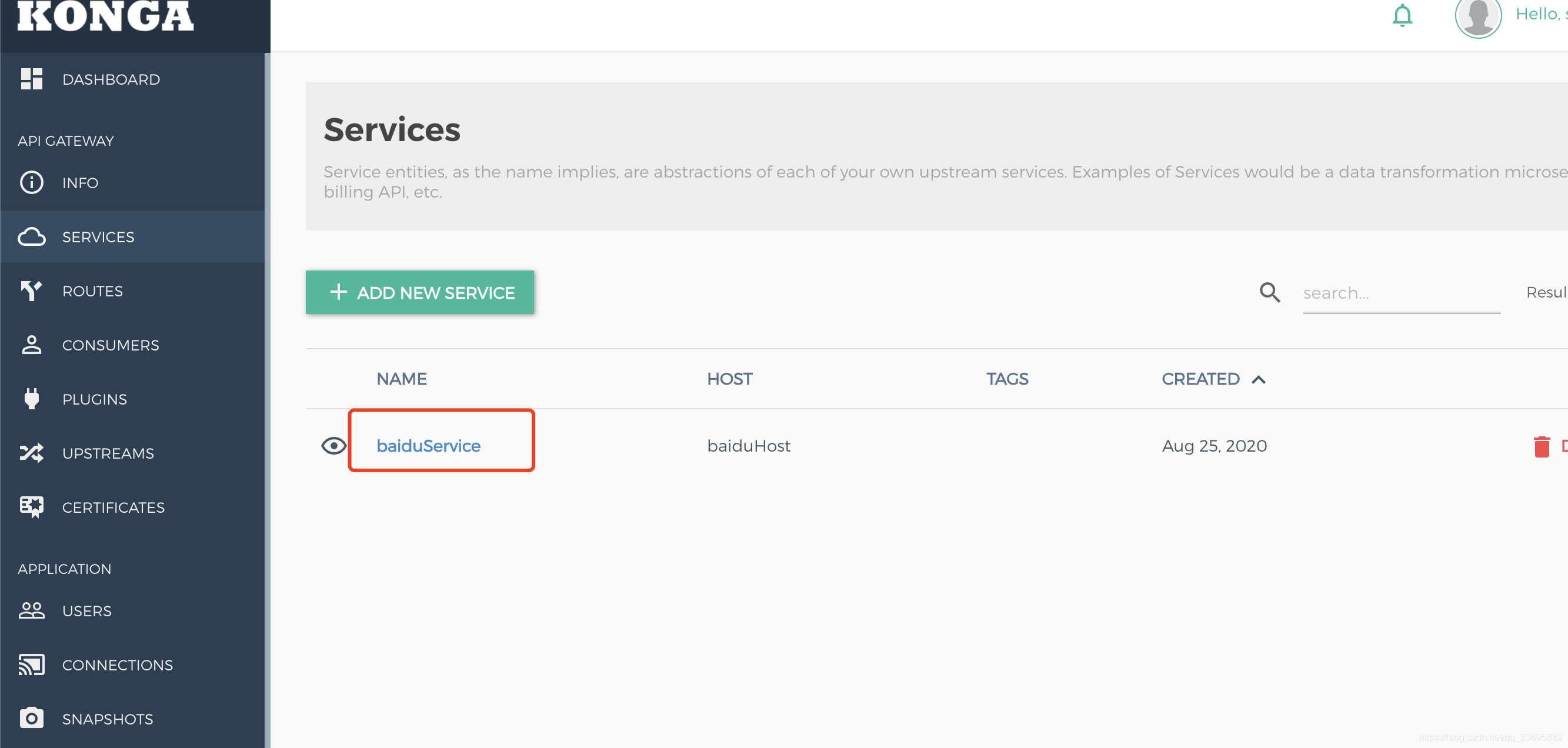This screenshot has width=1568, height=748.
Task: Select the Certificates icon in sidebar
Action: coord(31,507)
